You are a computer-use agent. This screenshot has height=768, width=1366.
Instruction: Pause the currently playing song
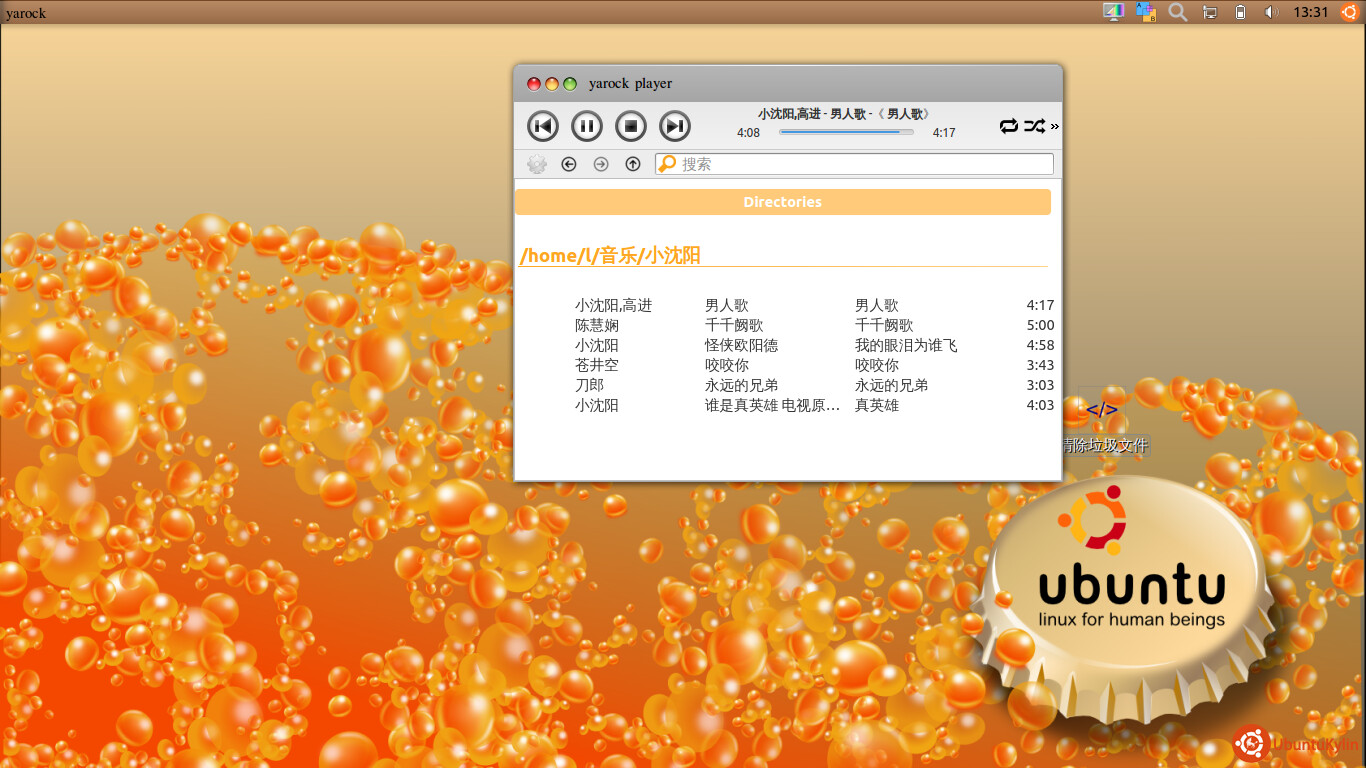(587, 126)
